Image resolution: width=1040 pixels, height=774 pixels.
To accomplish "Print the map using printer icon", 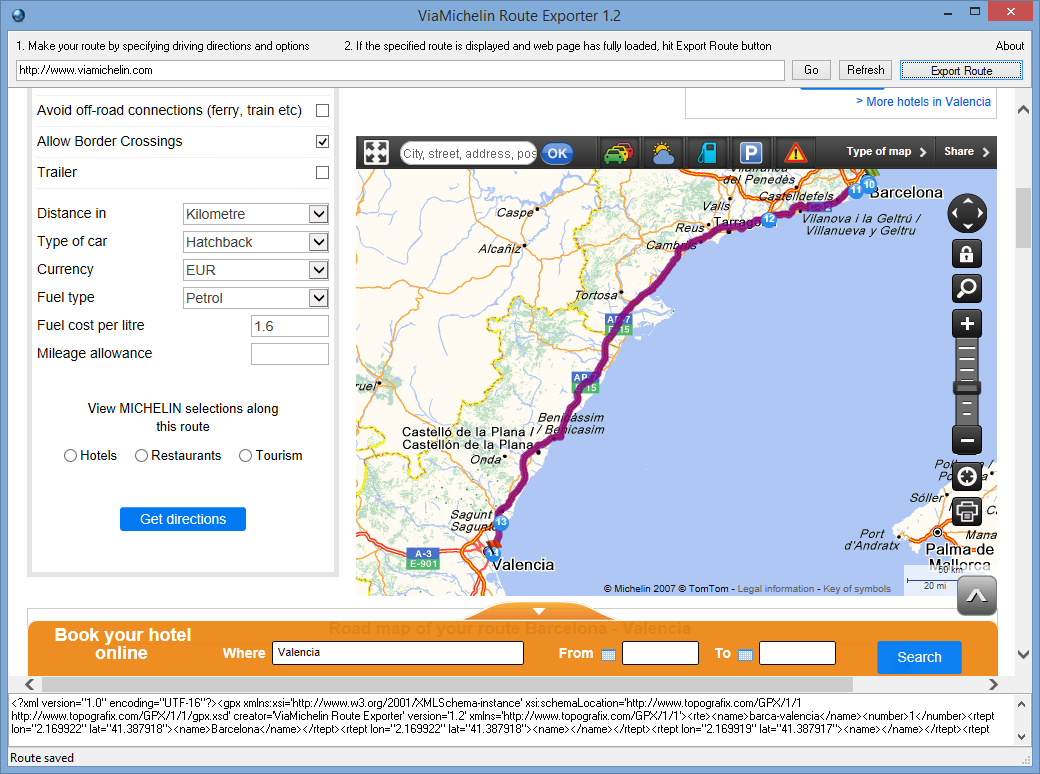I will [x=966, y=511].
